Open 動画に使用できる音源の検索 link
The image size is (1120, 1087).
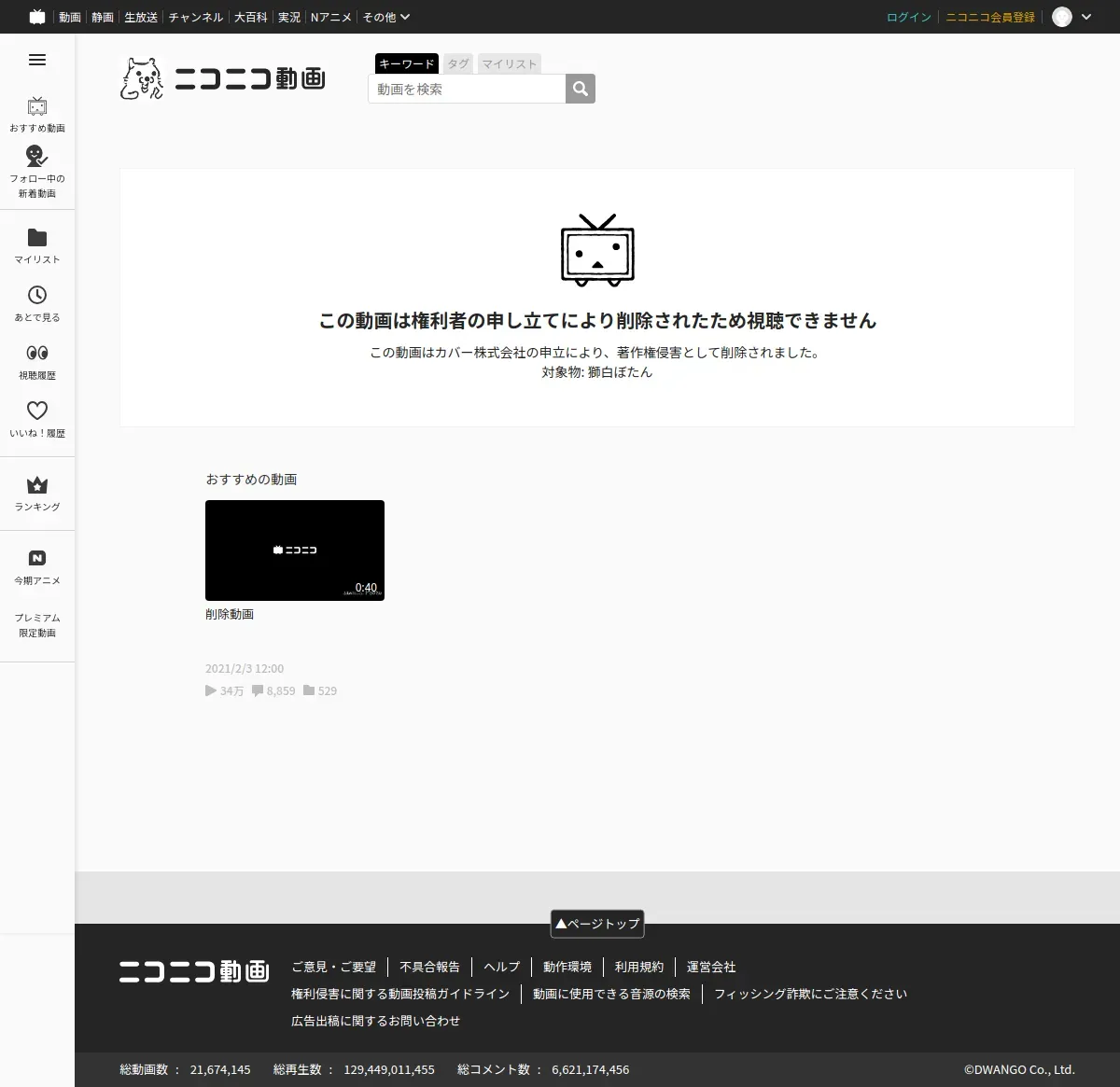pyautogui.click(x=612, y=994)
